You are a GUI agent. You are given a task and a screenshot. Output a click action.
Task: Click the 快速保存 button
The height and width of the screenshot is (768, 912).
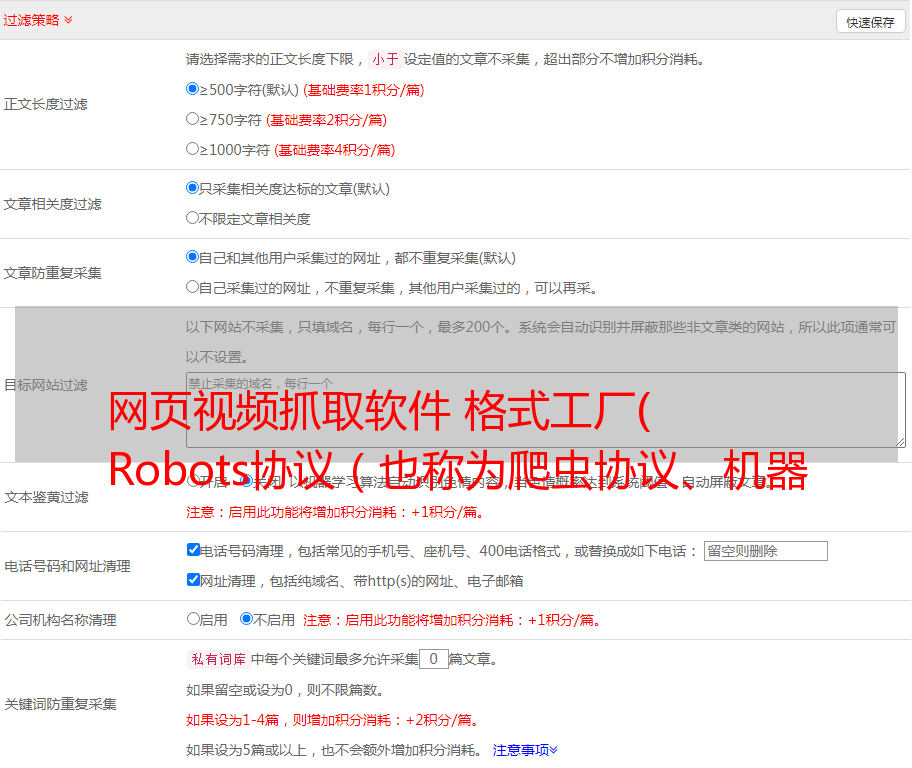click(869, 22)
